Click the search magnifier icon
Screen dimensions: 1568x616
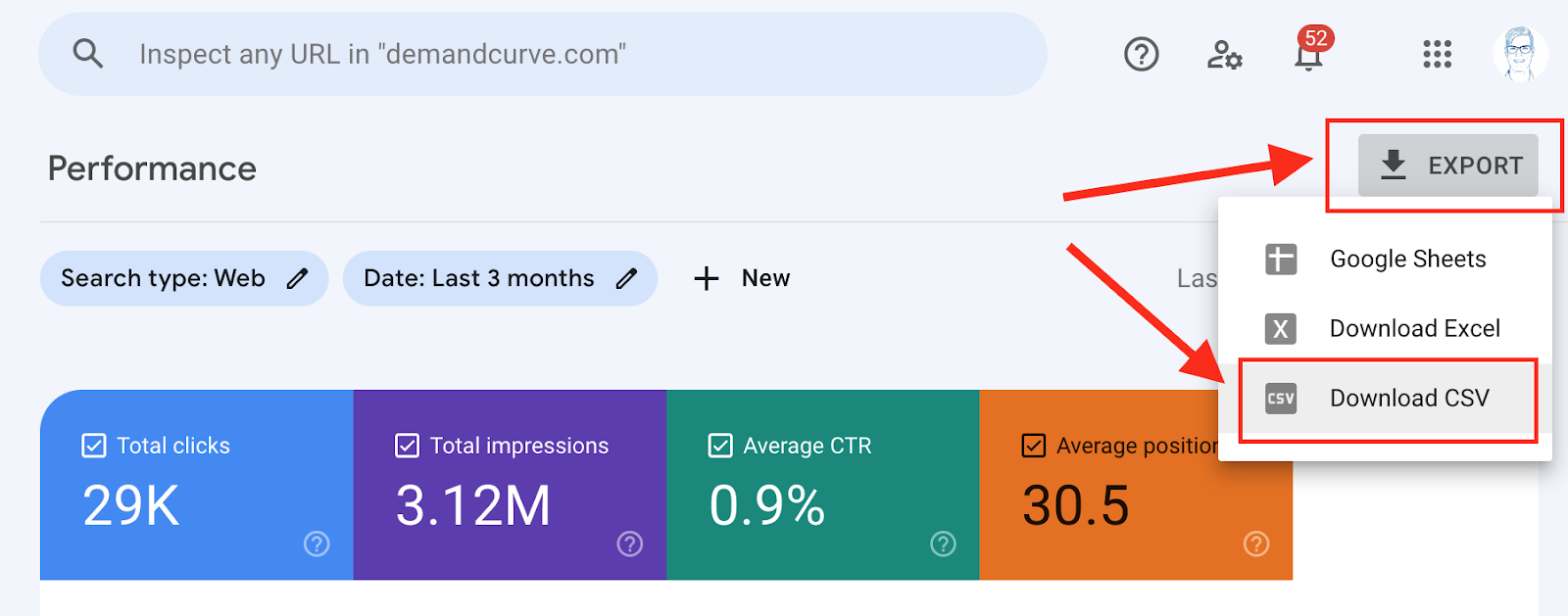click(88, 54)
